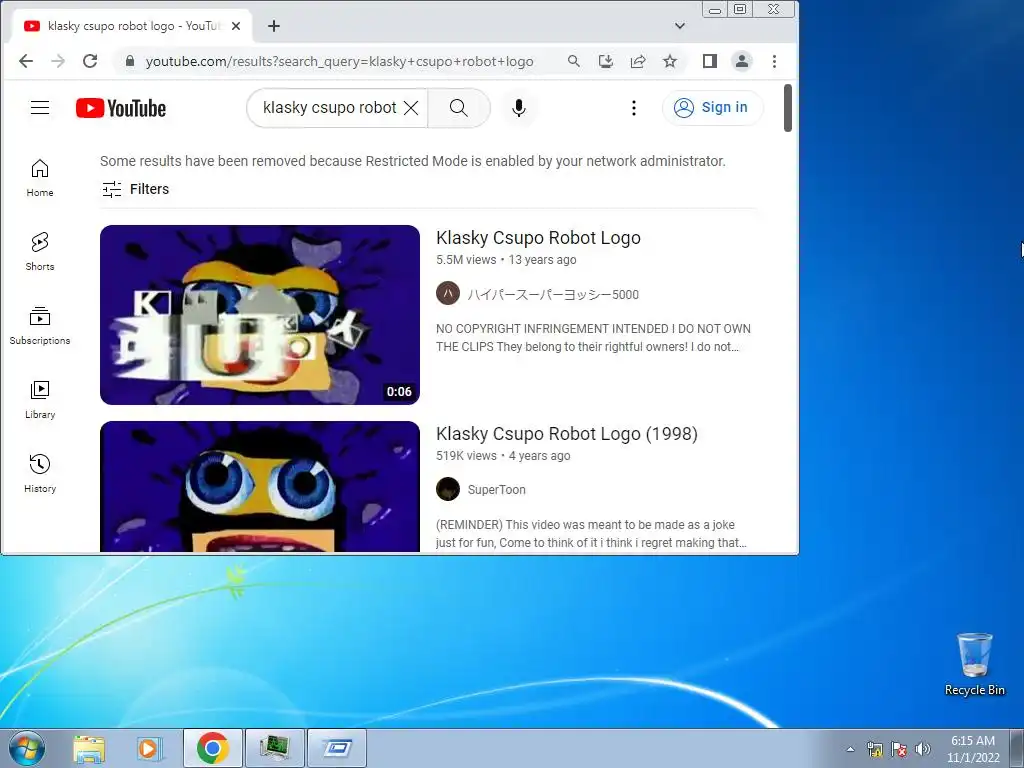Open Chrome three-dot menu
1024x768 pixels.
click(775, 61)
